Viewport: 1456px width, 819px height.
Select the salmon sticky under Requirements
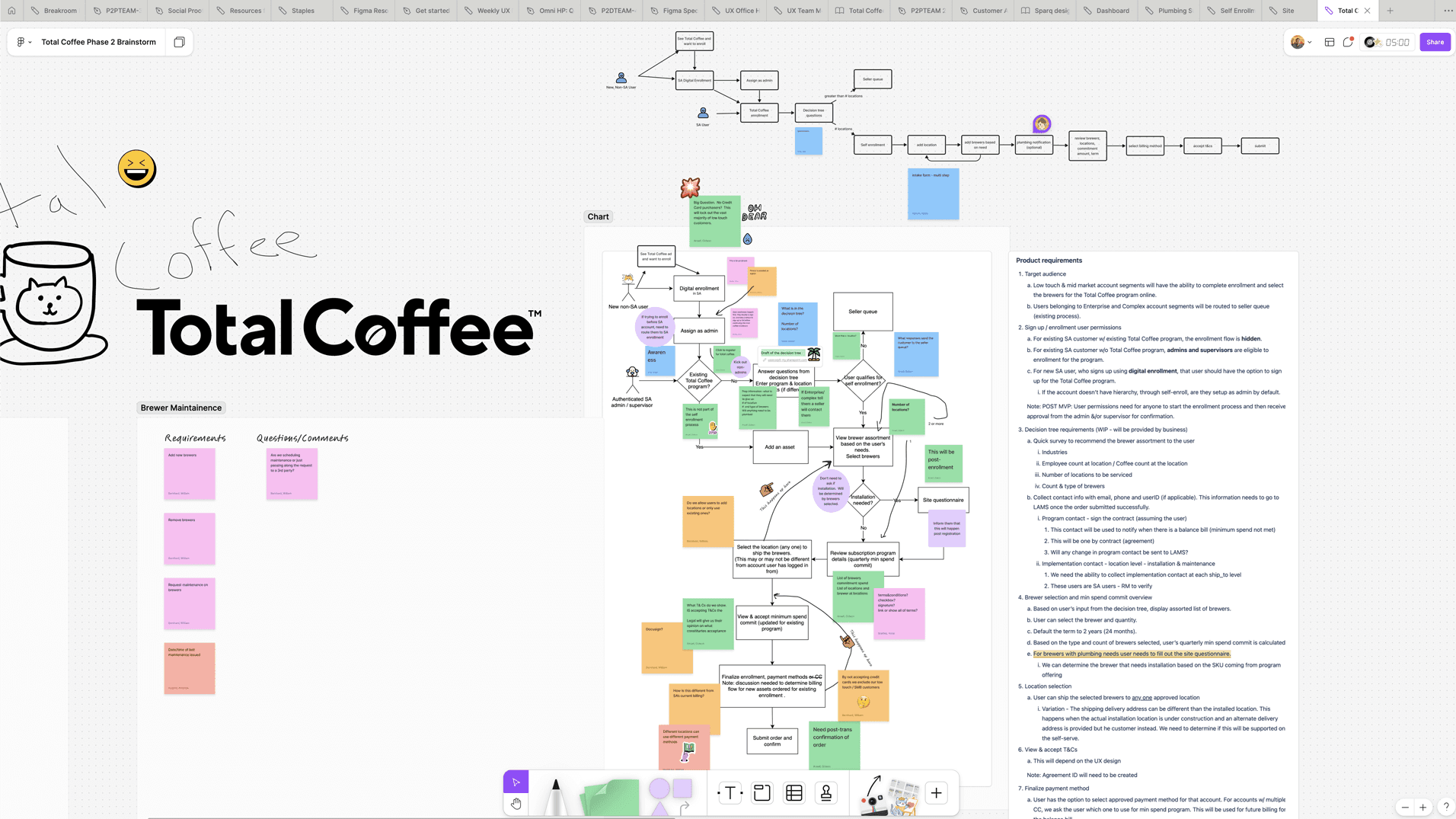pyautogui.click(x=190, y=668)
